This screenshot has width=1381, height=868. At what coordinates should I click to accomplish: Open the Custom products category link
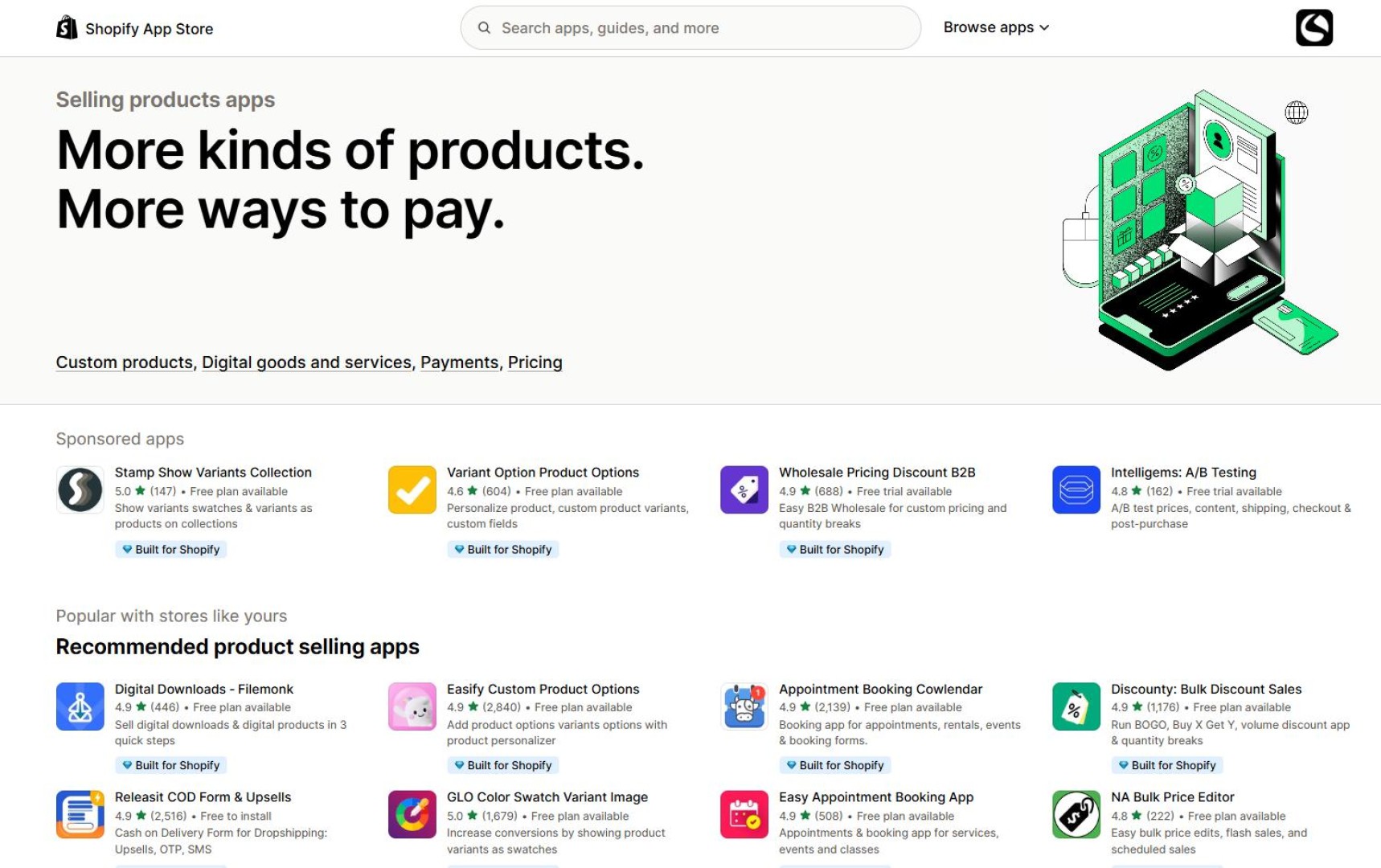point(125,362)
